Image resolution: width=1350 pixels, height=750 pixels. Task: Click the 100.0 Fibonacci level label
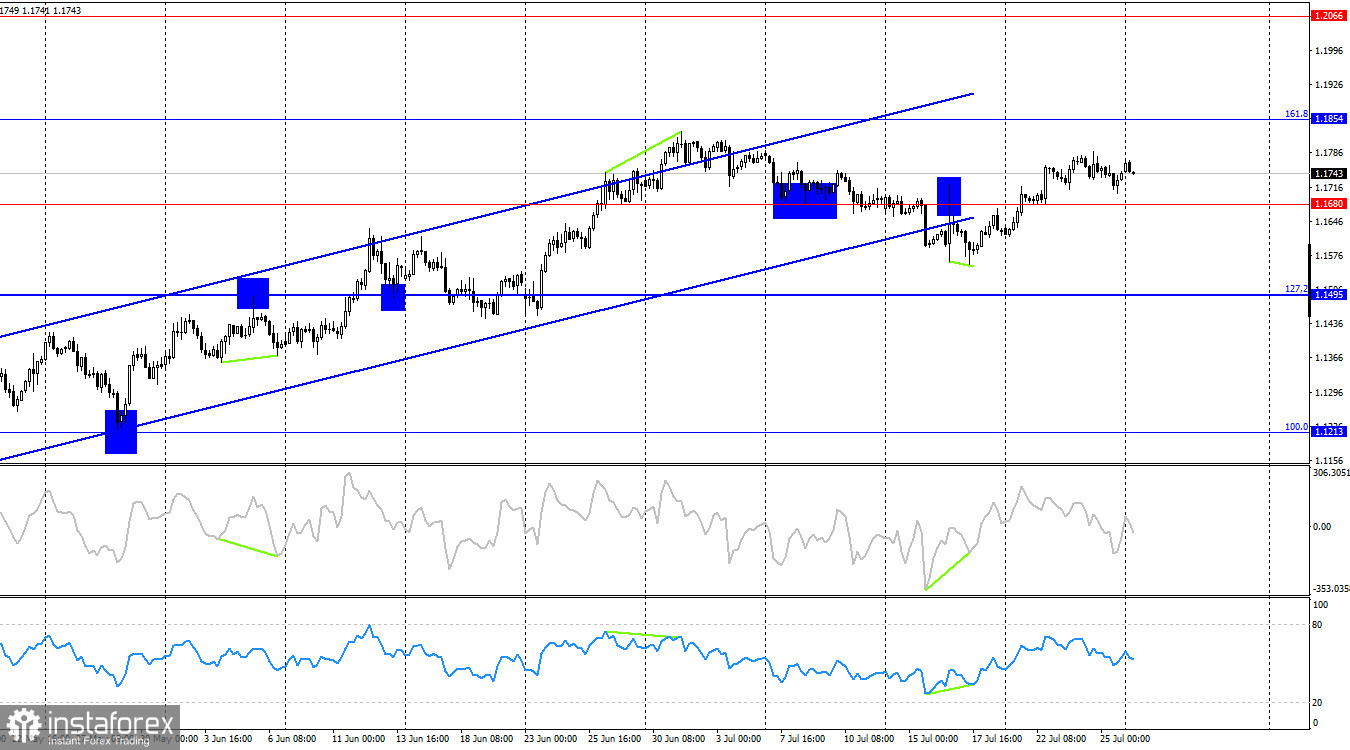1296,427
